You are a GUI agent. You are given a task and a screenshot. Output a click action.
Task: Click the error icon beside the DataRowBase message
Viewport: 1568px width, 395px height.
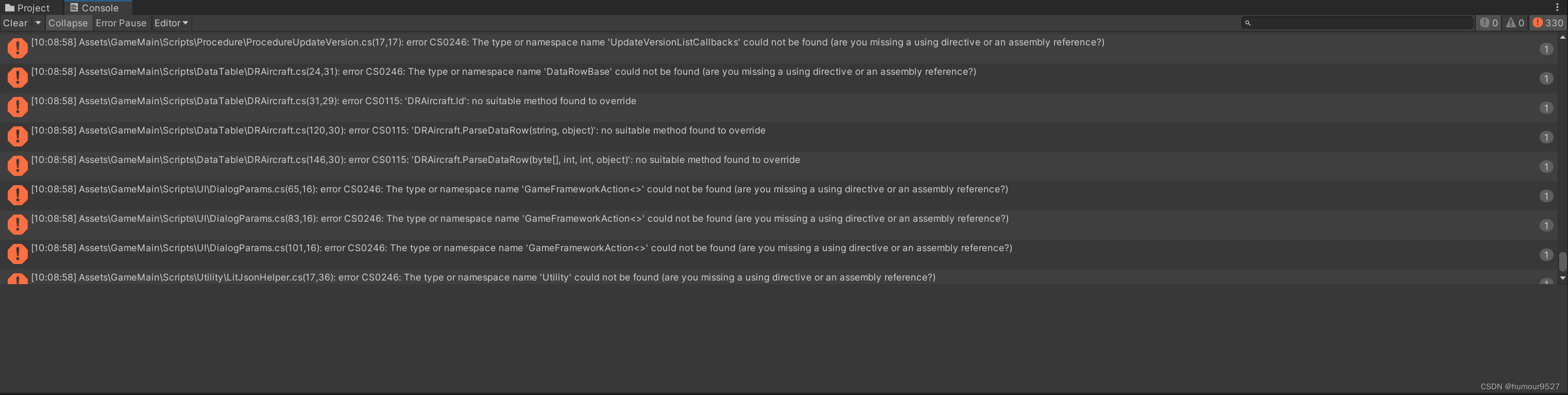(x=18, y=77)
